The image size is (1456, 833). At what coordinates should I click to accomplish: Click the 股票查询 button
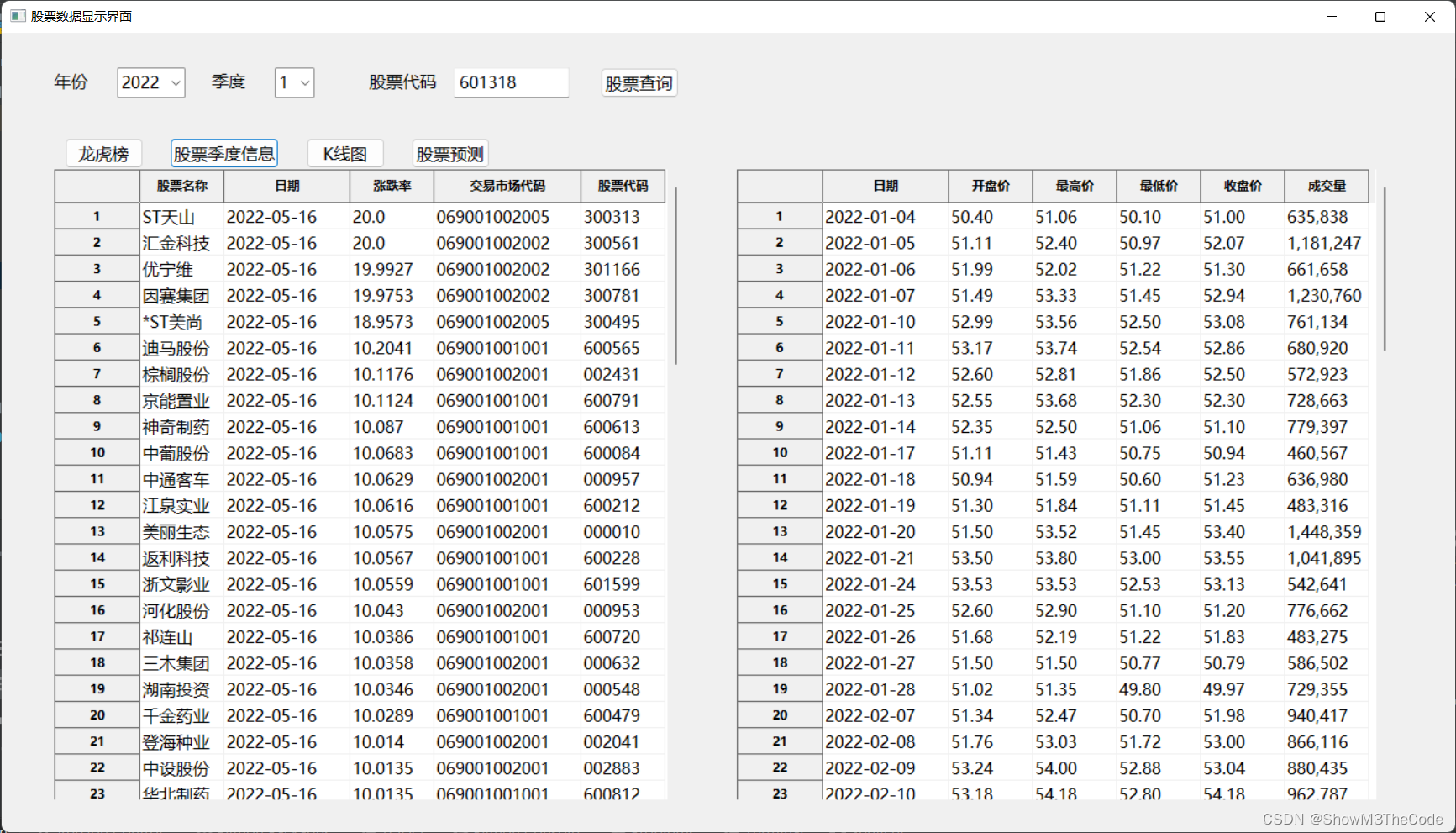point(639,83)
